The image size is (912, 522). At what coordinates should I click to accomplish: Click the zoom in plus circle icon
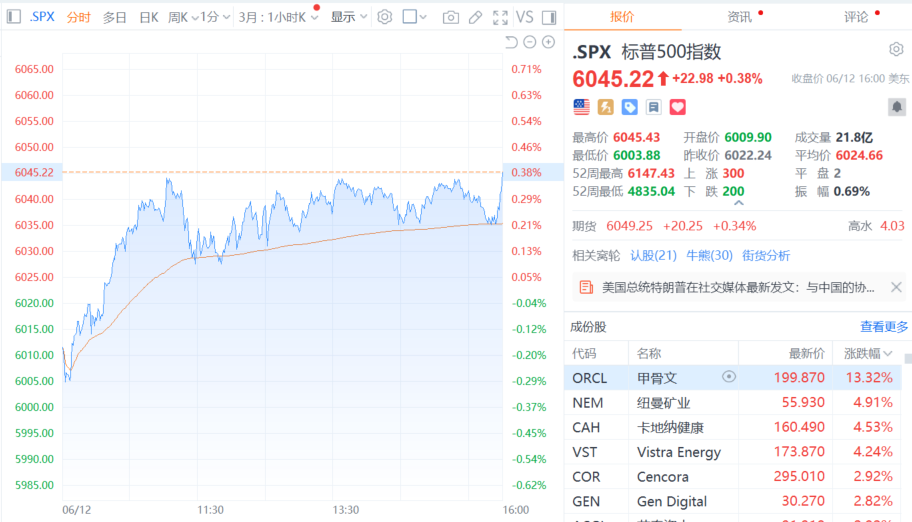click(x=549, y=42)
